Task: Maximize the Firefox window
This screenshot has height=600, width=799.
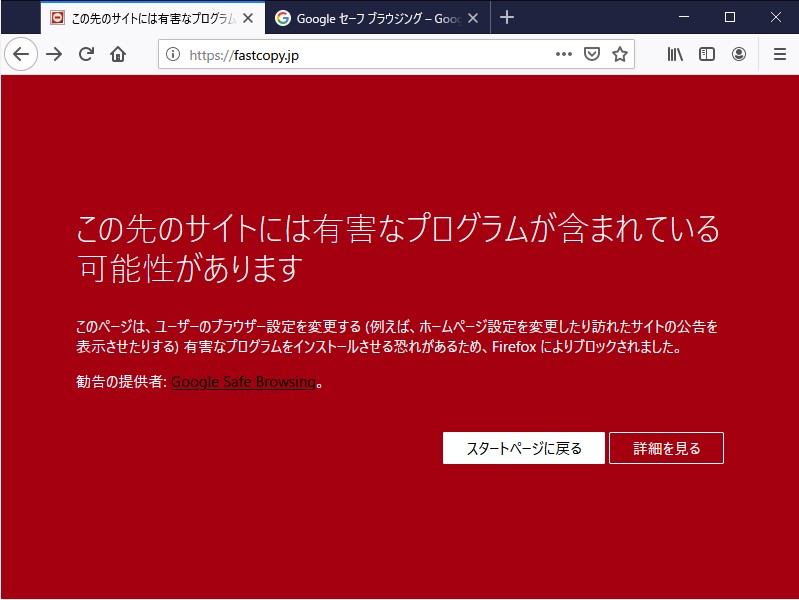Action: click(x=730, y=17)
